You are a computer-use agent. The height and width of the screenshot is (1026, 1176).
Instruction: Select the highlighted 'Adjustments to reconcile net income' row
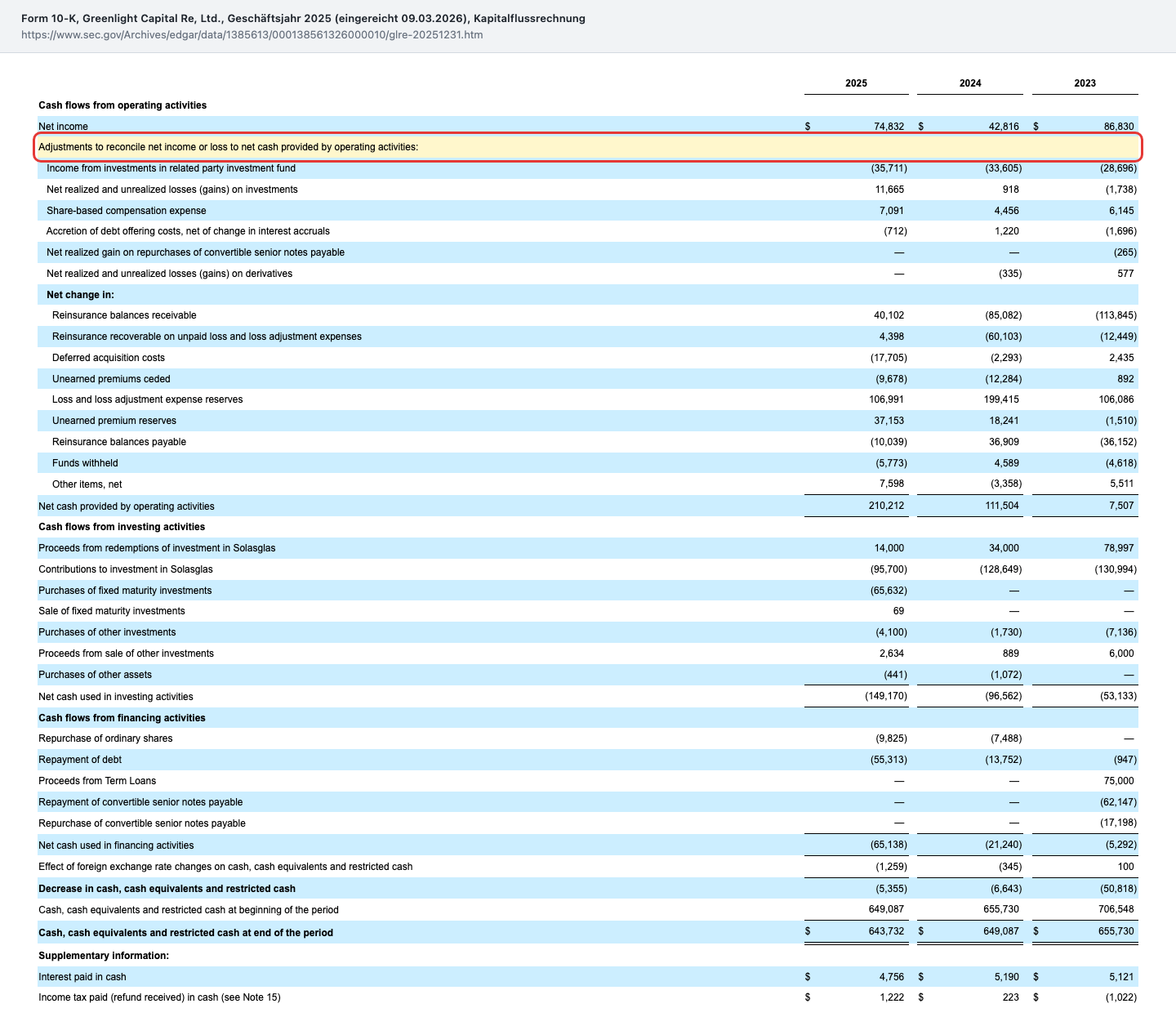point(588,147)
